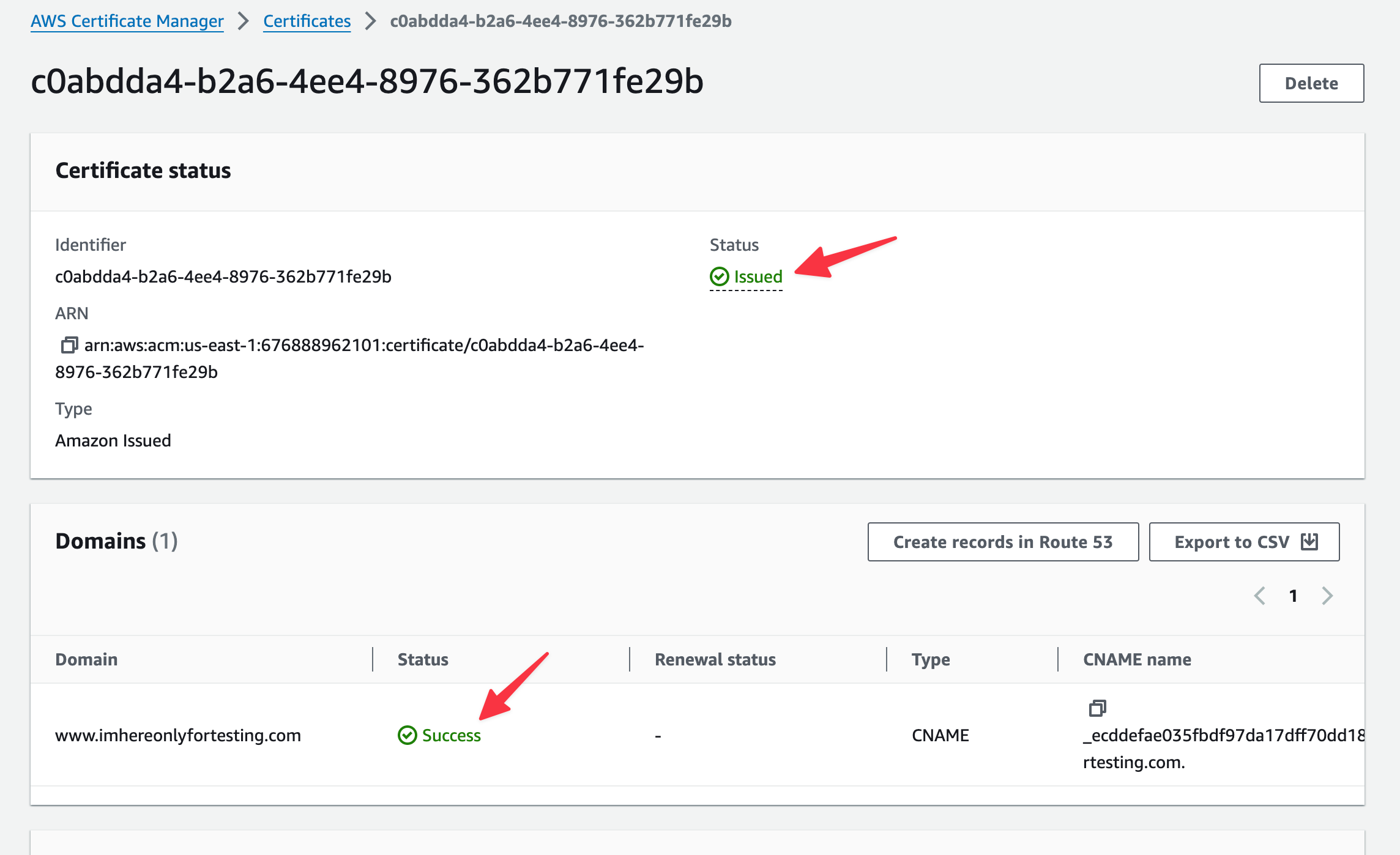Click the Domain column header
The image size is (1400, 855).
click(86, 659)
